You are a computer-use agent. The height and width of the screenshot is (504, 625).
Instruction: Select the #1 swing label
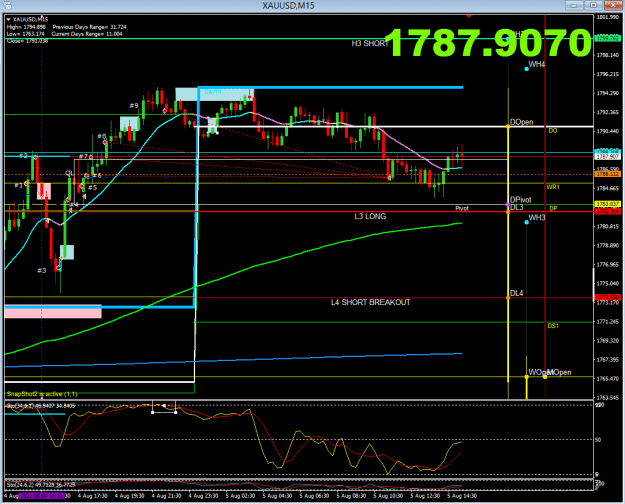tap(18, 185)
